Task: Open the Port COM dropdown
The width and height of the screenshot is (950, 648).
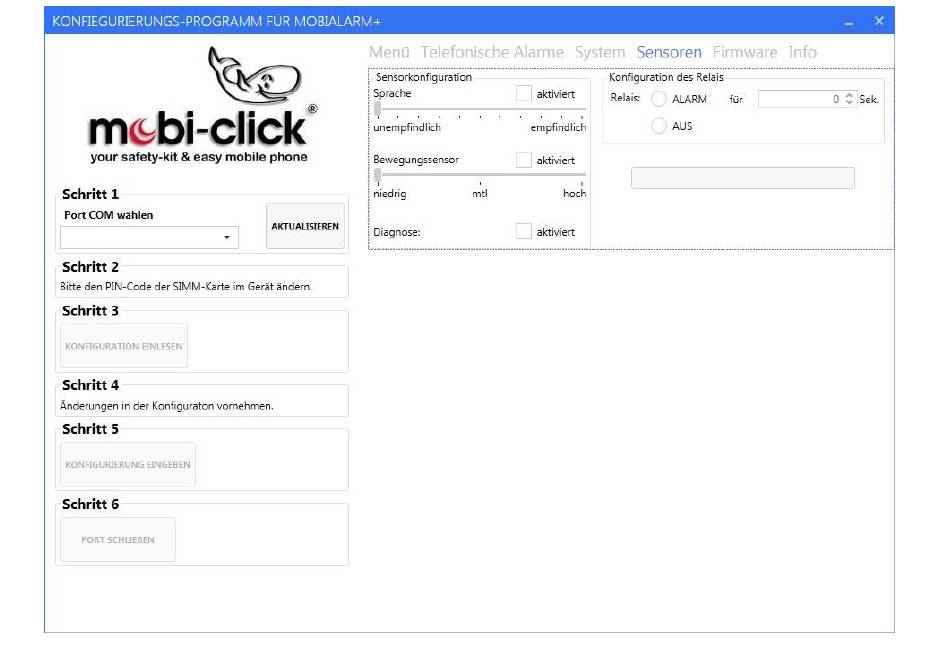Action: [149, 238]
